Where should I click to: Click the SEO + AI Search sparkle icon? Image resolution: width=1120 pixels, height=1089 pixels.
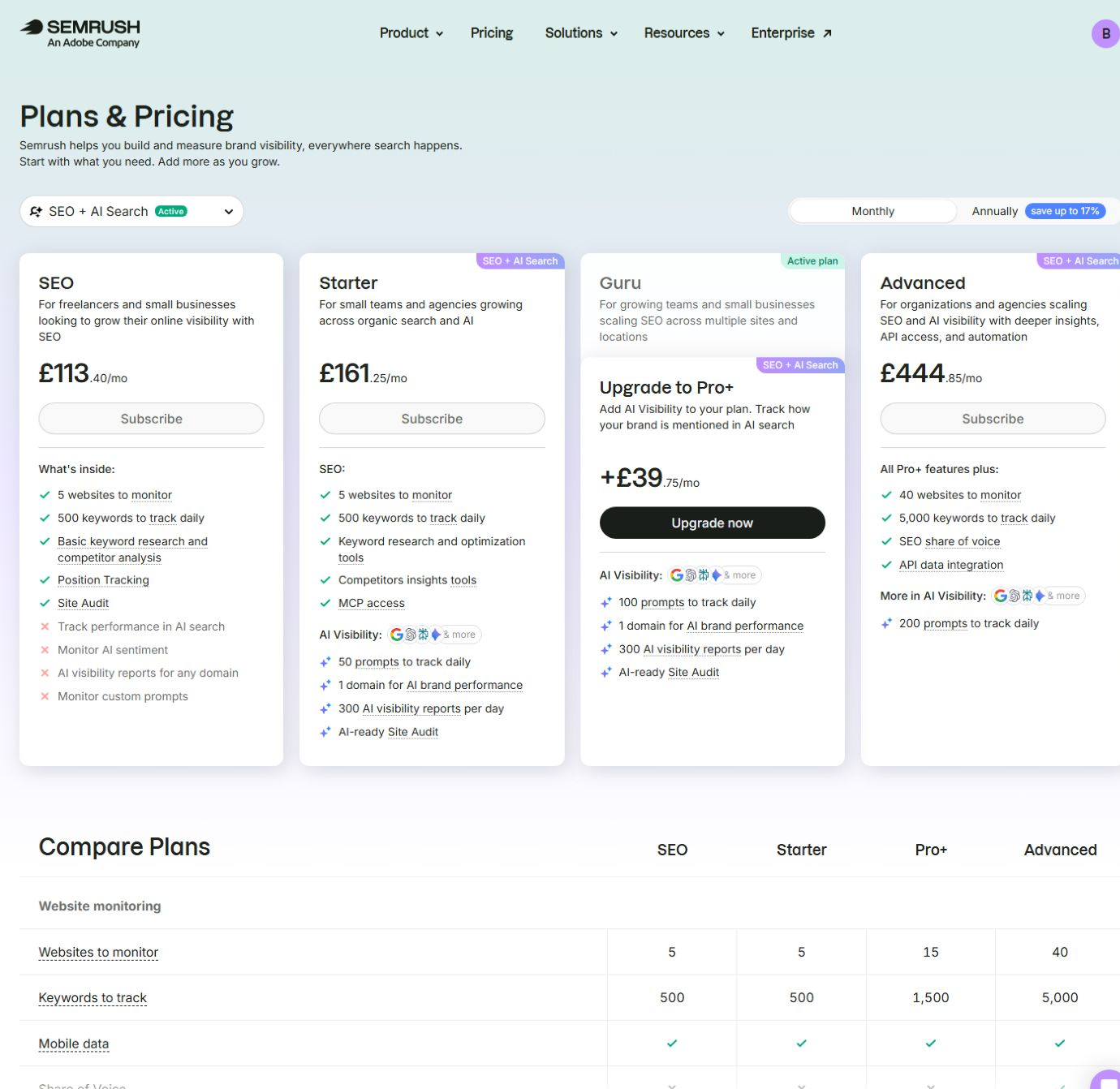[x=36, y=211]
